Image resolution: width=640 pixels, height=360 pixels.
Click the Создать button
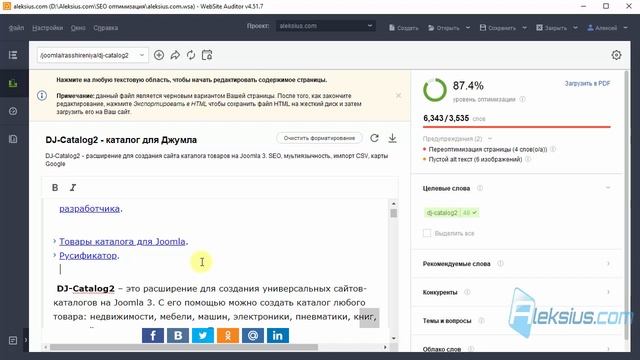403,28
